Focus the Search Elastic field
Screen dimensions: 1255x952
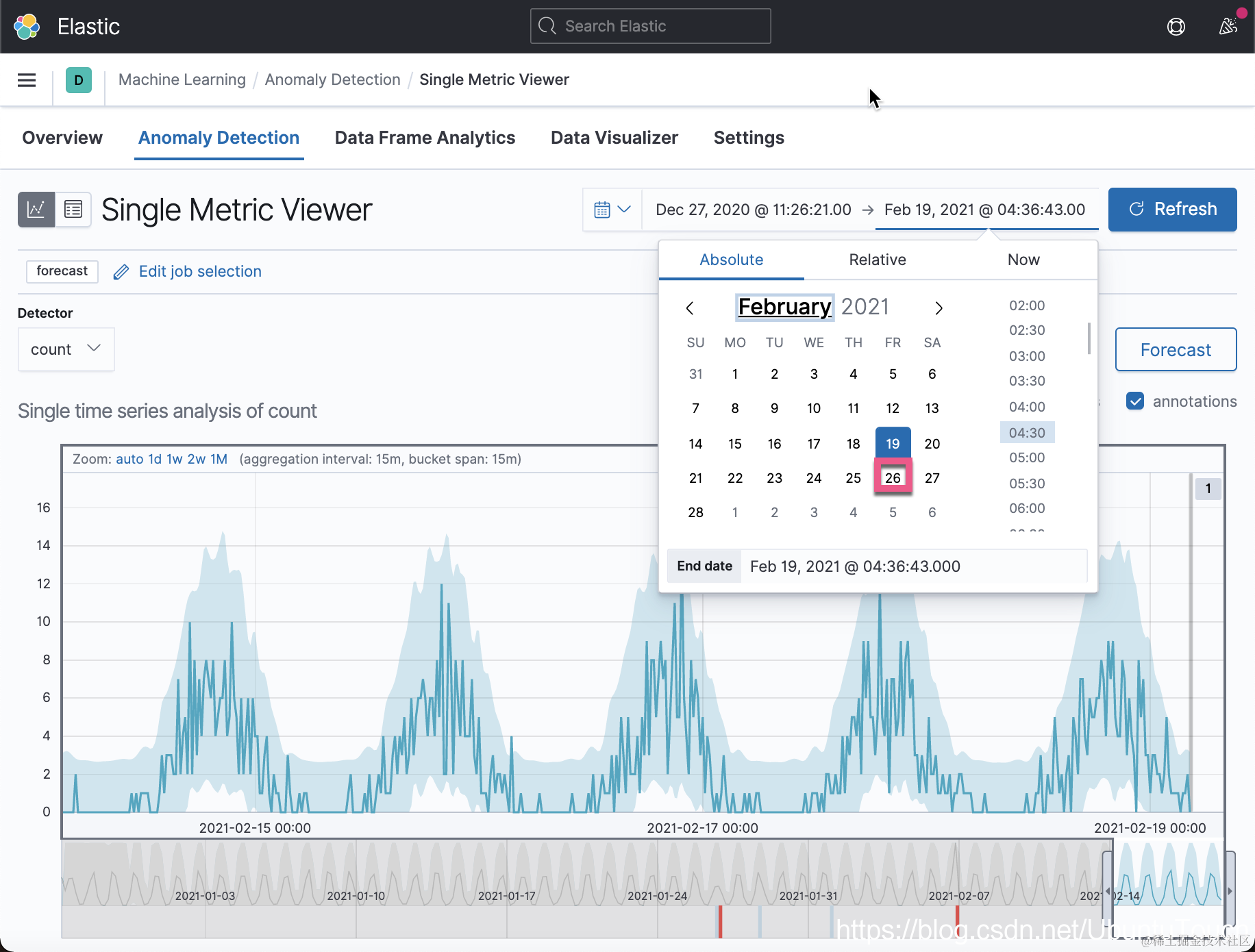click(x=651, y=26)
